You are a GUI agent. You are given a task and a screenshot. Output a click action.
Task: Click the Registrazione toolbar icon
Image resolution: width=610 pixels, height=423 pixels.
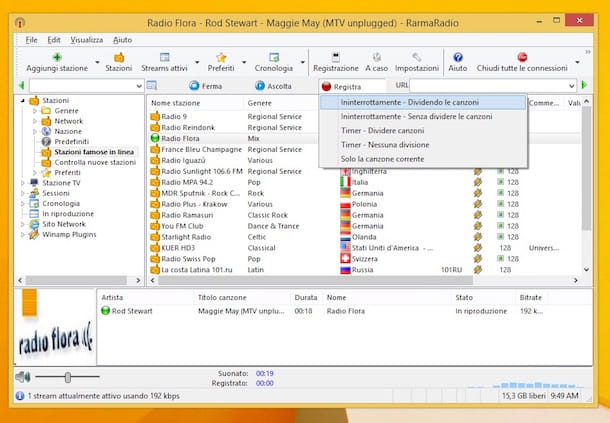336,57
